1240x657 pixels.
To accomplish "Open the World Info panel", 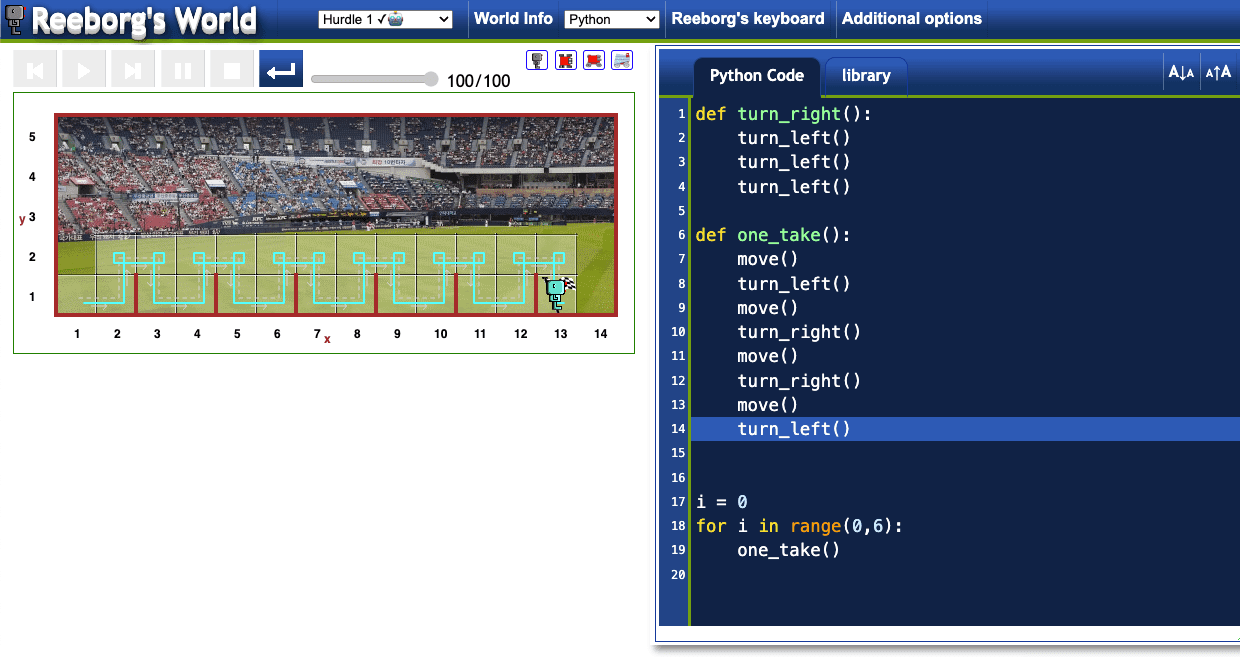I will pyautogui.click(x=513, y=19).
